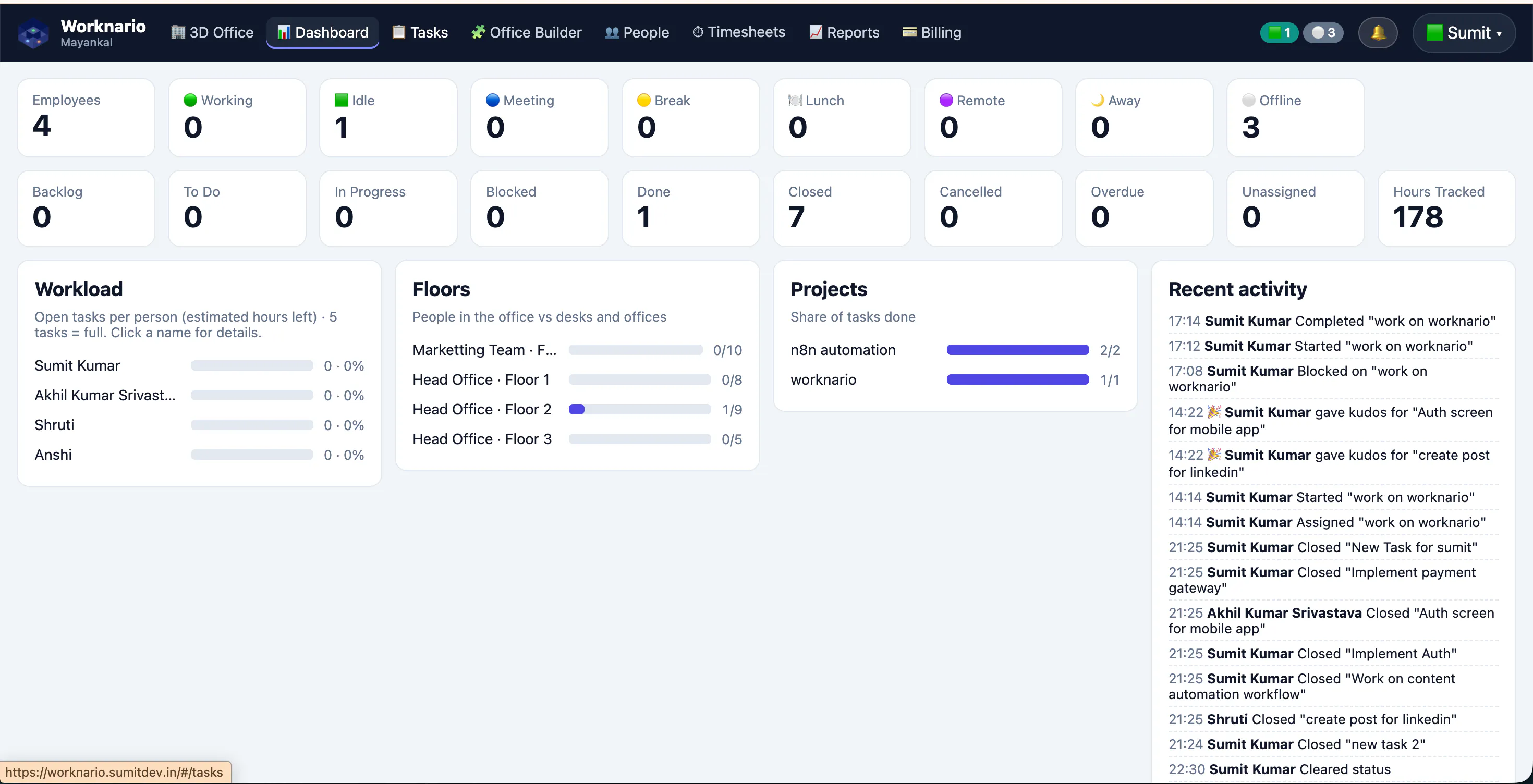The height and width of the screenshot is (784, 1533).
Task: Click the Worknario logo icon
Action: [x=33, y=33]
